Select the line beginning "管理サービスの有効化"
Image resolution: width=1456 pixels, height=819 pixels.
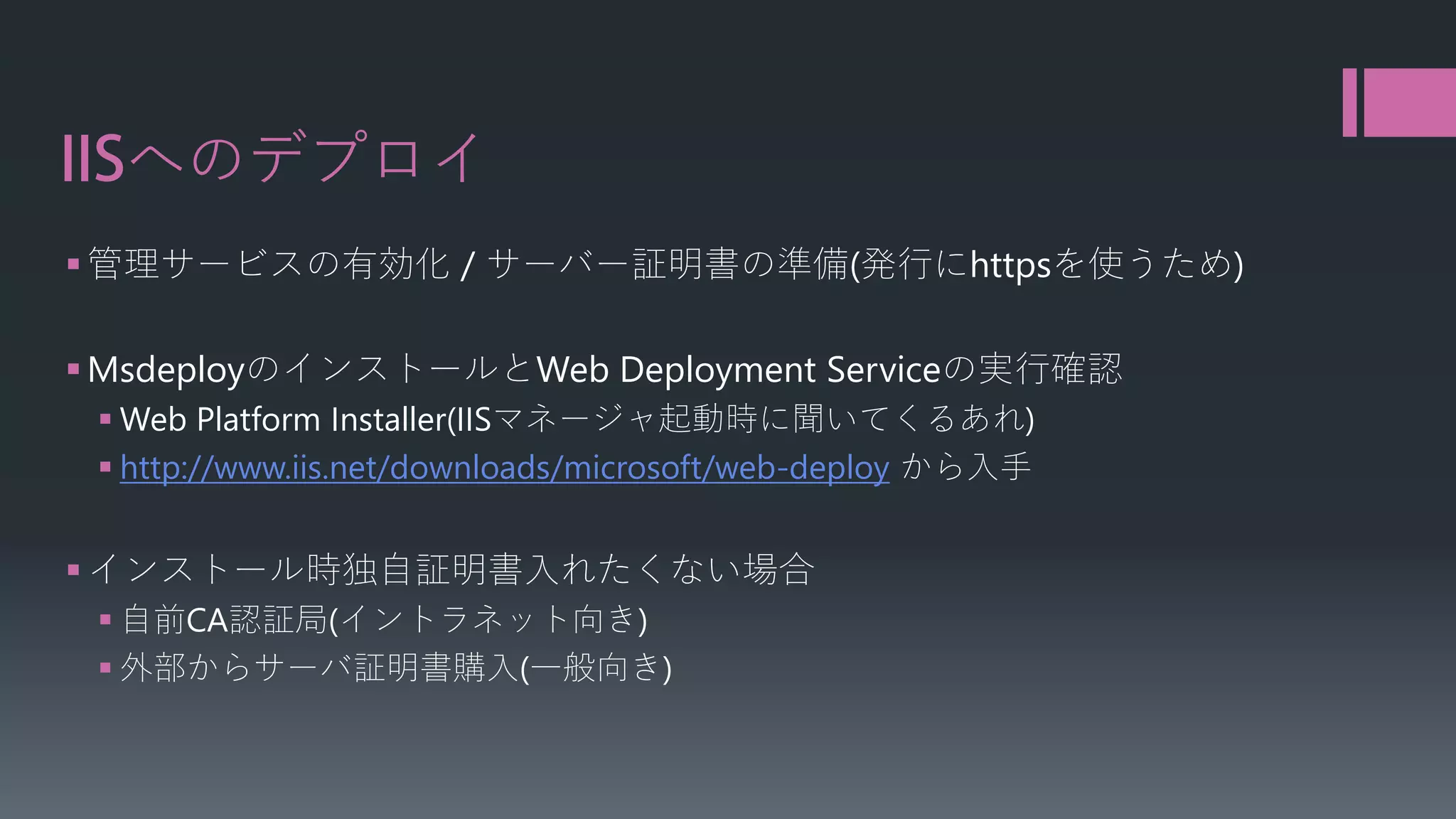(666, 264)
